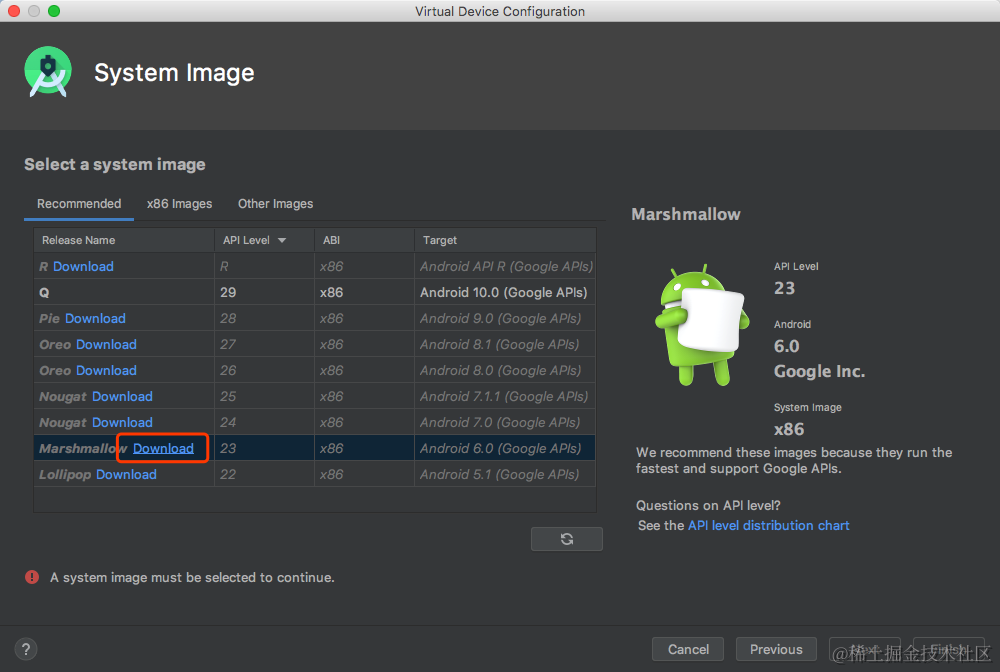Click the Android 7.1.1 (Google APIs) target

(504, 397)
